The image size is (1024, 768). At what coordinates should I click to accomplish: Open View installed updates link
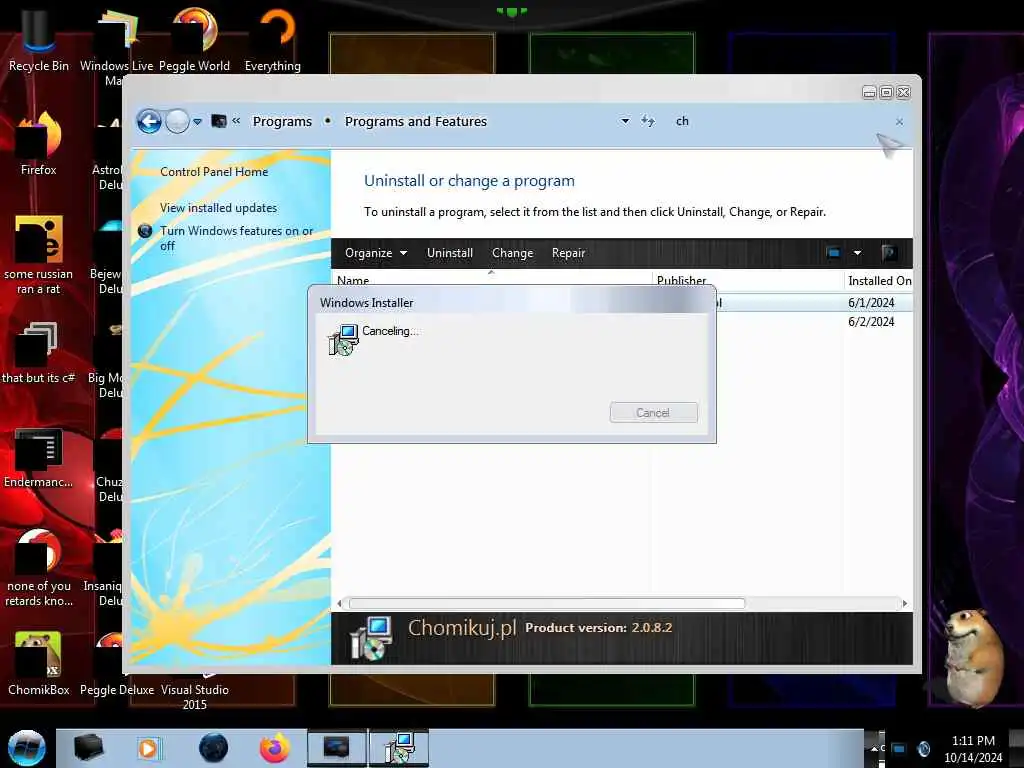[x=218, y=208]
